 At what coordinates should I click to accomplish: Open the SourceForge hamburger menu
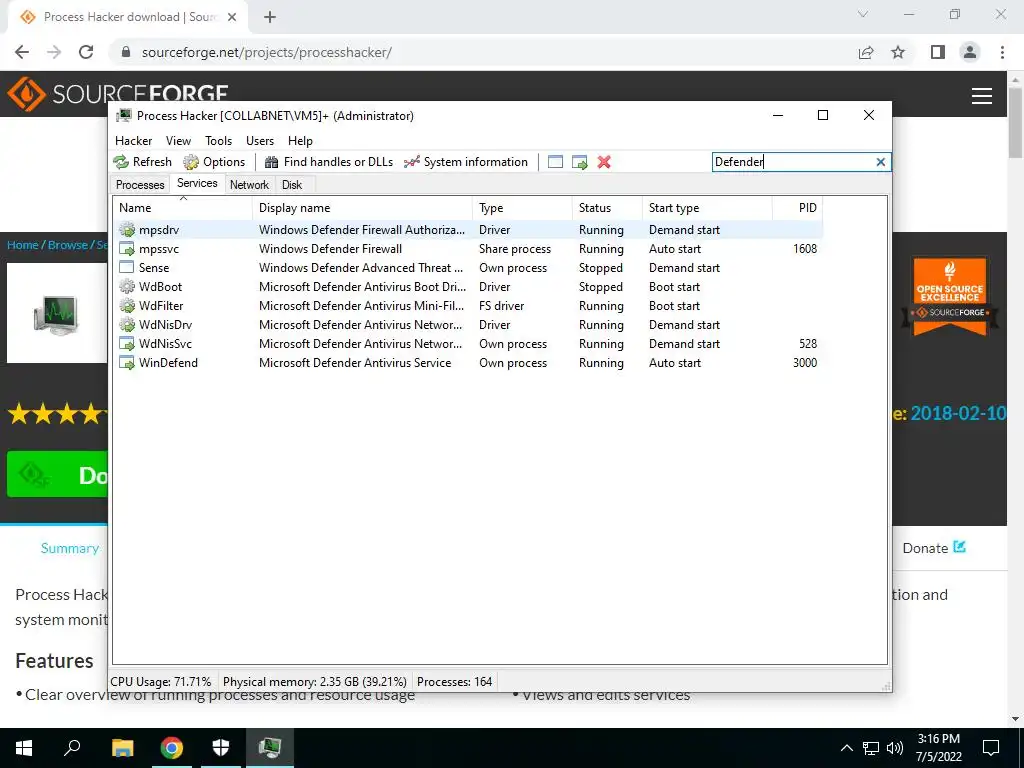point(982,96)
